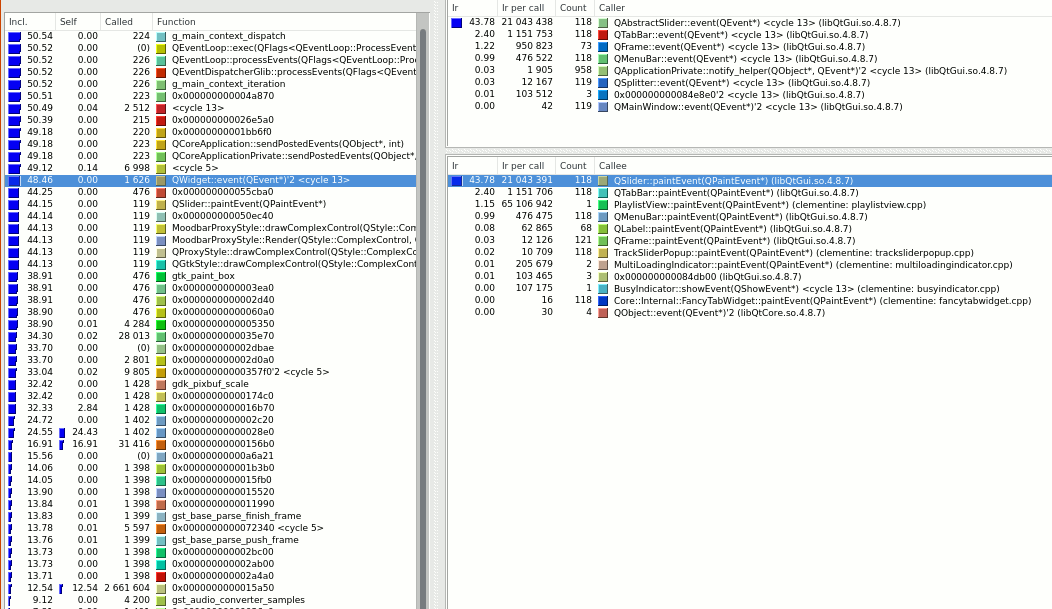Select 0x000000000084db00 callee row

pos(749,277)
